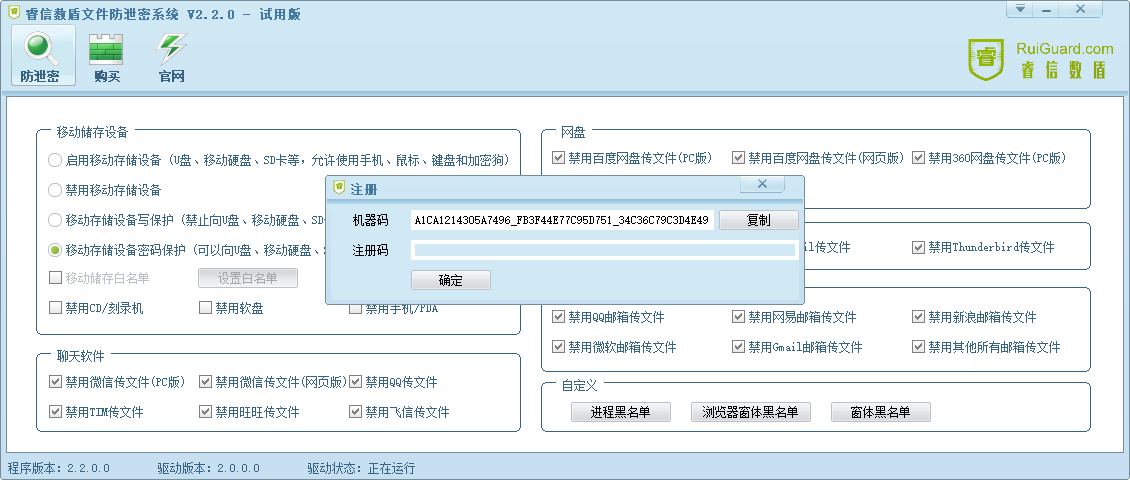Click 驱动版本: 2.0.0.0 in status bar
1130x480 pixels.
[208, 468]
